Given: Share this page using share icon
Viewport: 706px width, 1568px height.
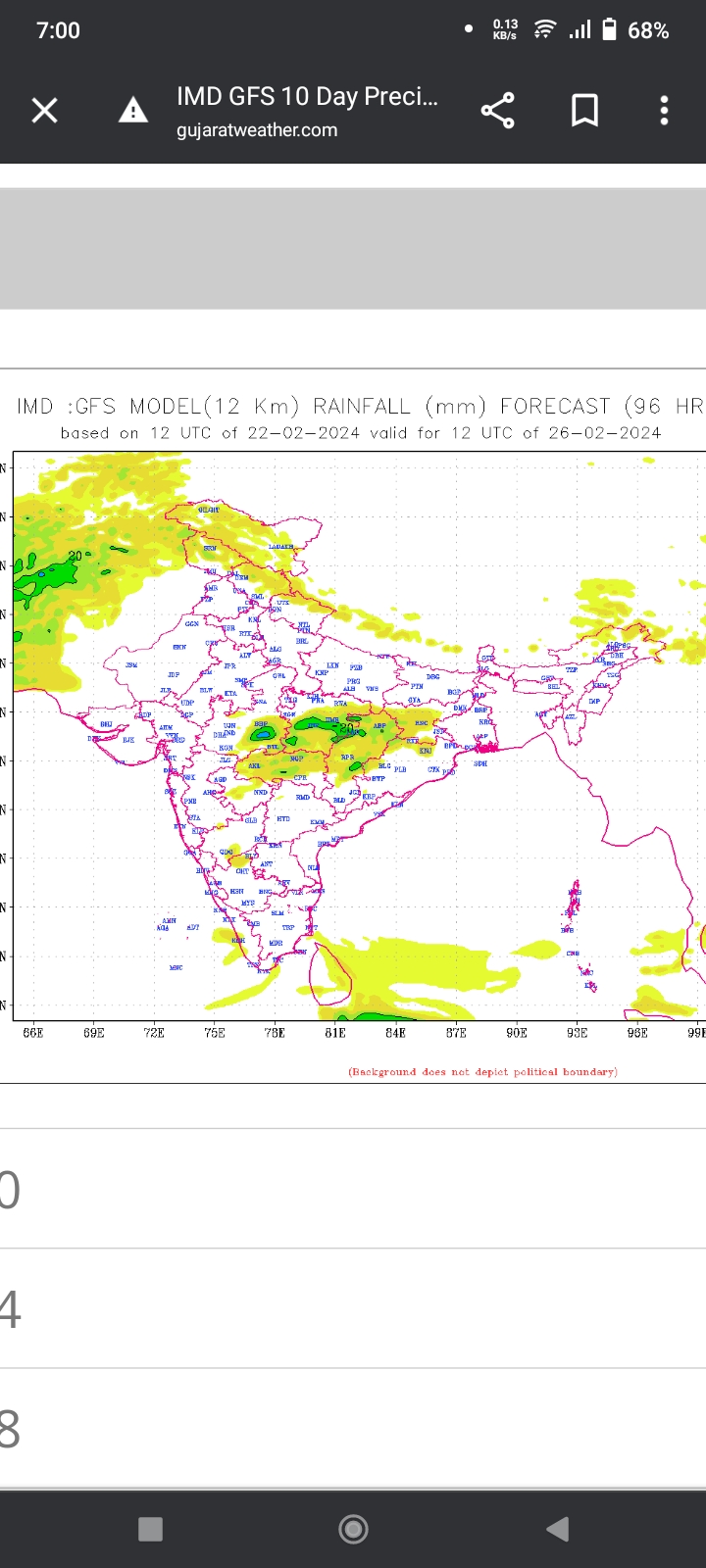Looking at the screenshot, I should (497, 111).
